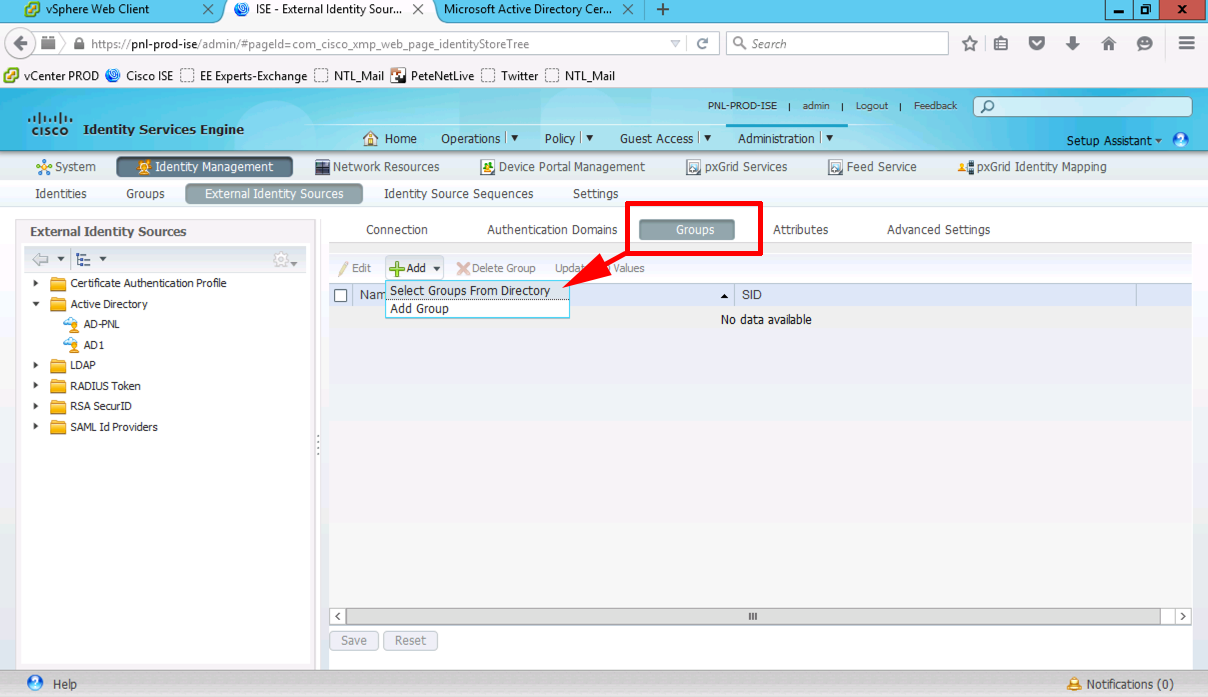Expand the RADIUS Token tree node

[x=37, y=386]
